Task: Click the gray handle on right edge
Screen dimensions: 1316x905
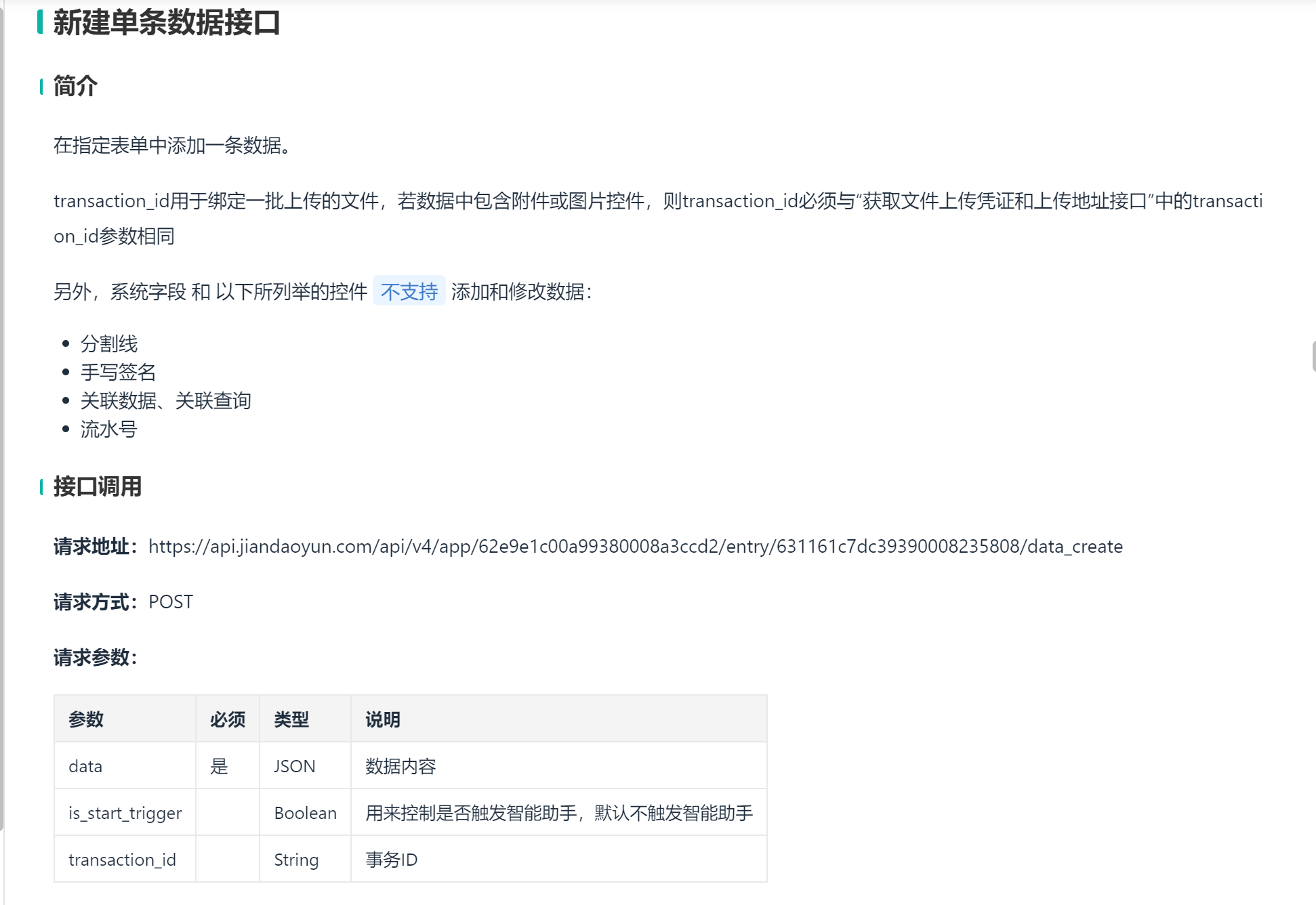Action: tap(1313, 356)
